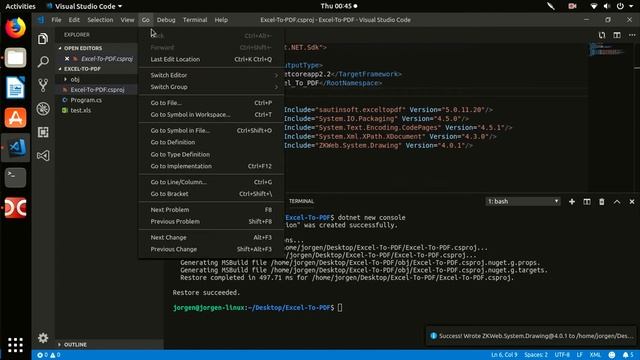Screen dimensions: 640x360
Task: Open notifications bell in status bar
Action: pos(628,355)
